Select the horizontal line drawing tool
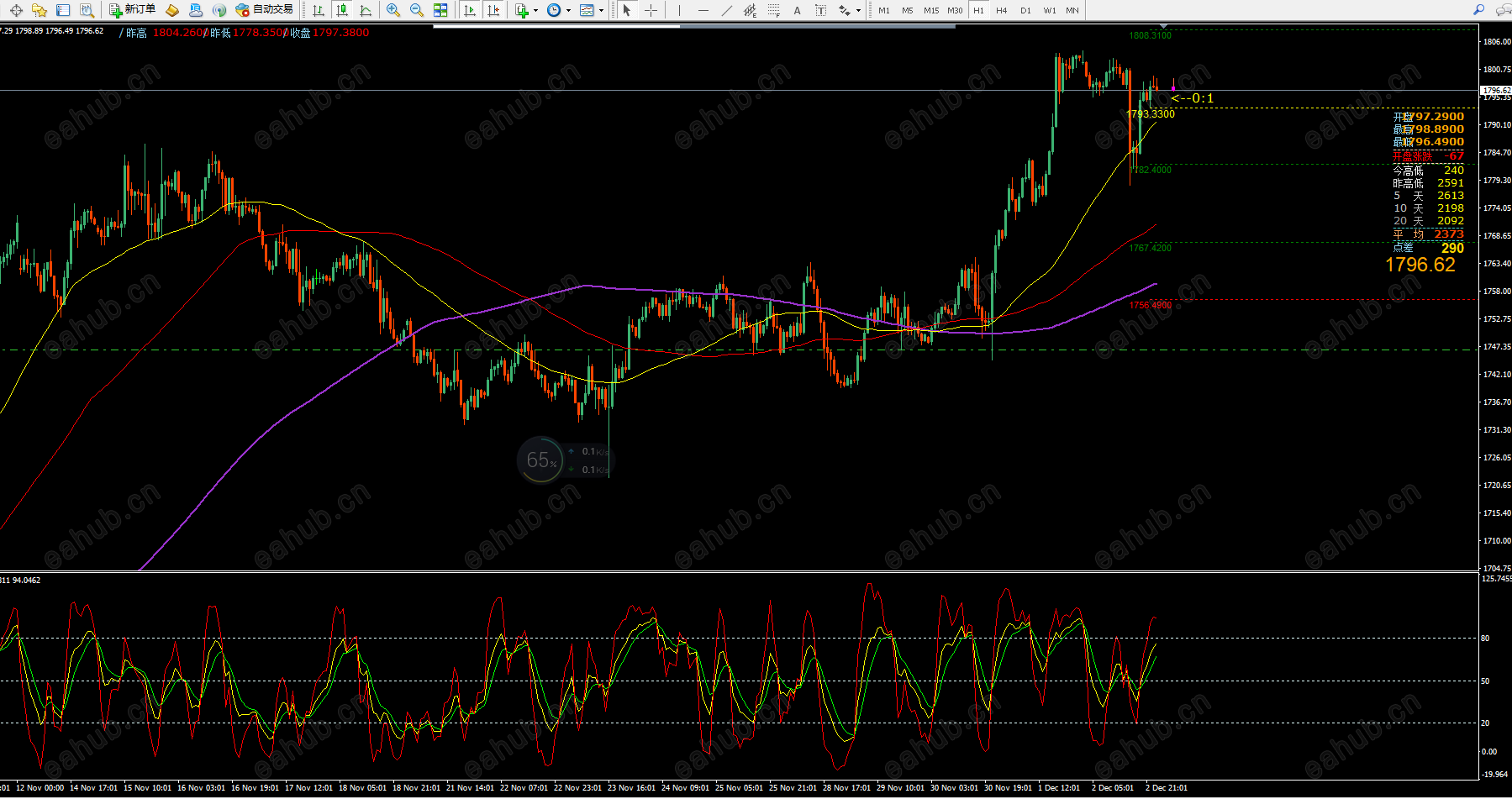The width and height of the screenshot is (1512, 799). pos(703,10)
